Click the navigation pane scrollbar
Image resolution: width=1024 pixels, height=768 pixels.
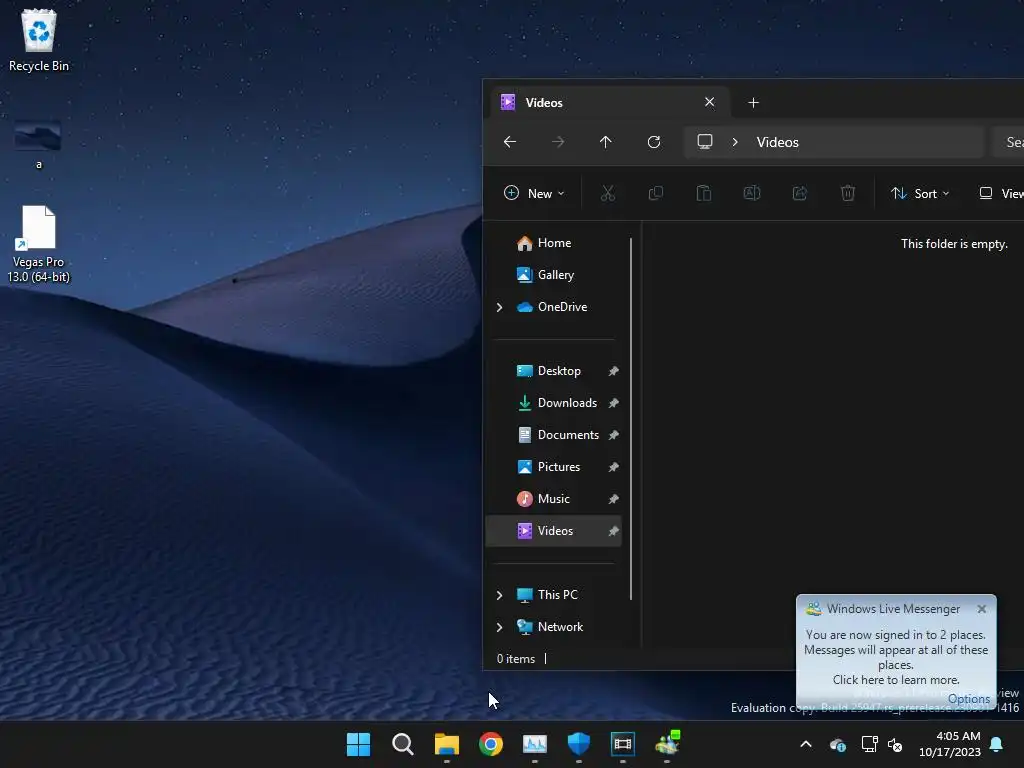click(x=631, y=418)
